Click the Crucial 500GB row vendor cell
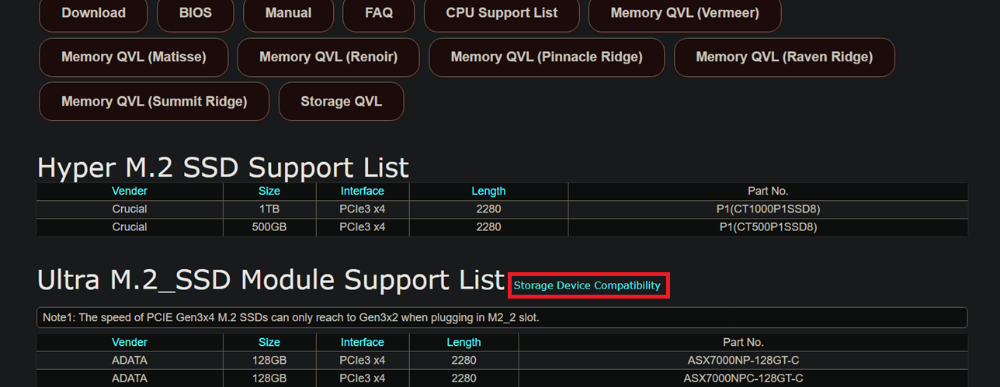Image resolution: width=1000 pixels, height=387 pixels. [129, 227]
